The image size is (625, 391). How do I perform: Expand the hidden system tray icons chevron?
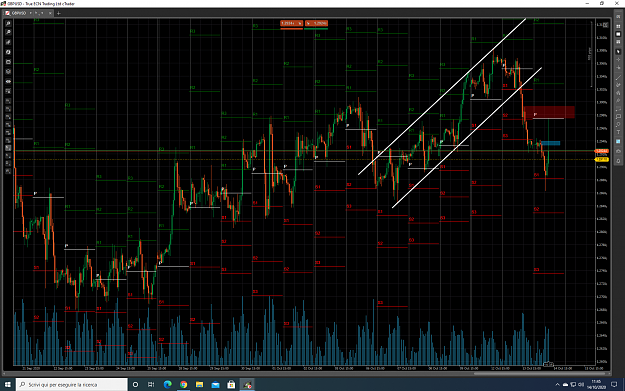tap(557, 385)
